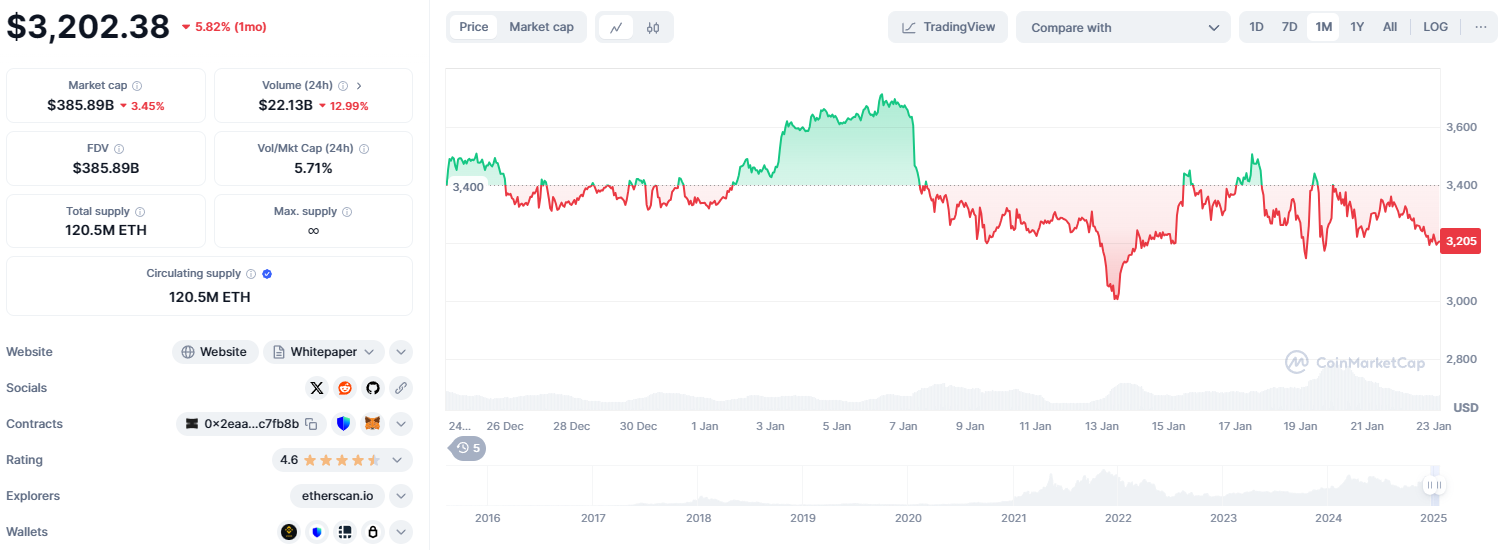Expand the Wallets list chevron

(x=401, y=532)
